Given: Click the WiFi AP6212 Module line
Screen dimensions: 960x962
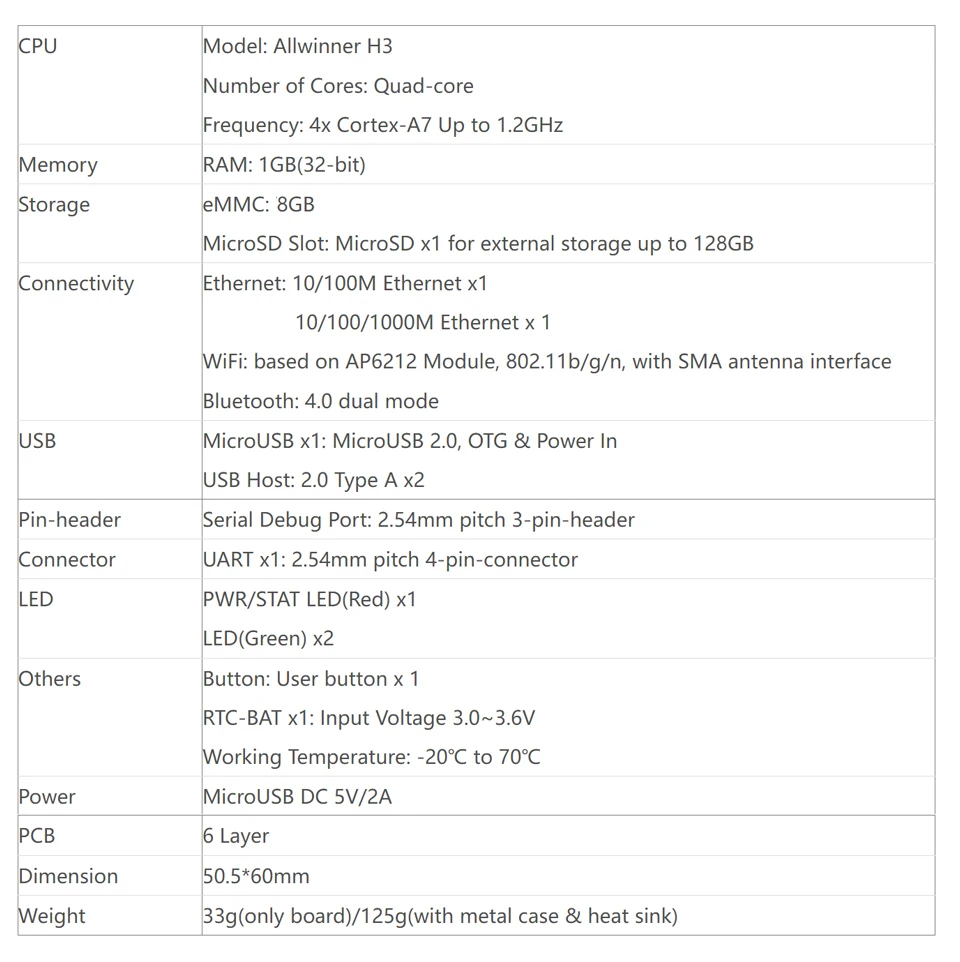Looking at the screenshot, I should (x=546, y=362).
